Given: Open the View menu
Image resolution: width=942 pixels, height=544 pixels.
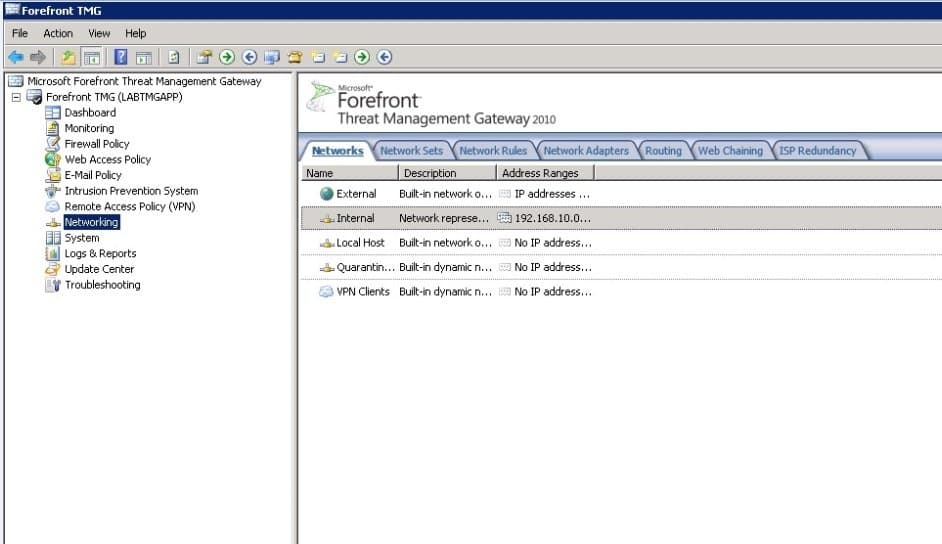Looking at the screenshot, I should pos(99,33).
